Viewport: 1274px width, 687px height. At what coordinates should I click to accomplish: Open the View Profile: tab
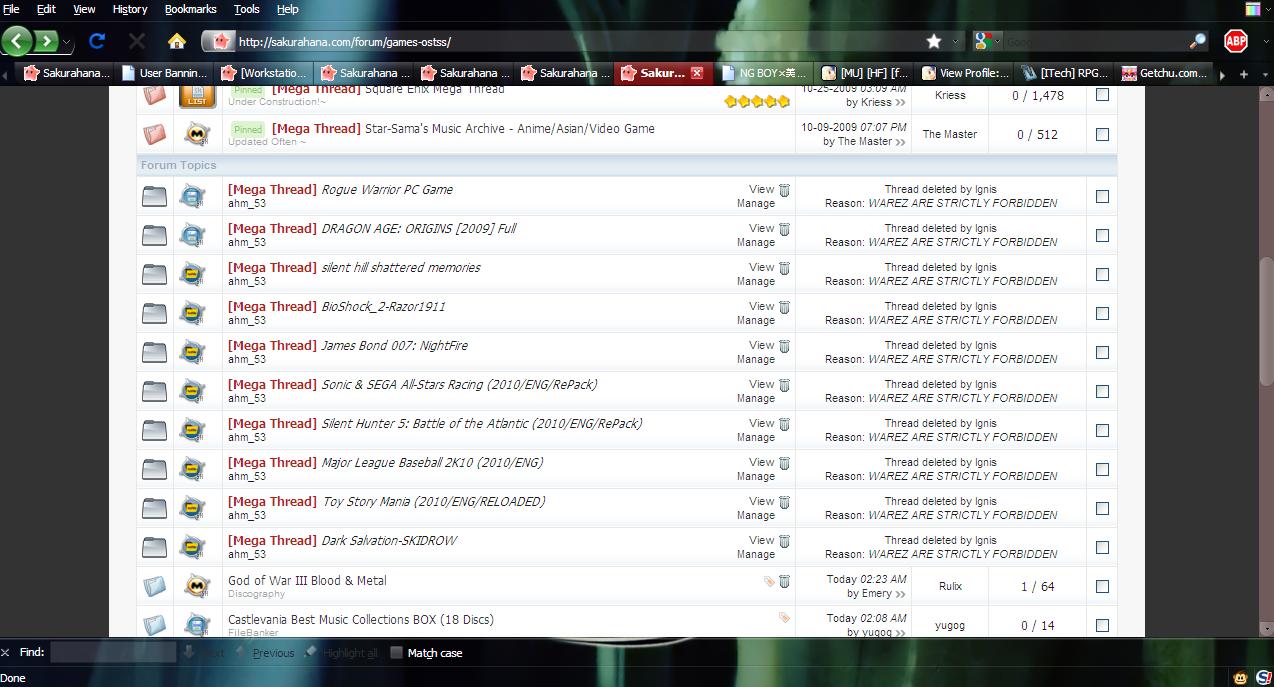point(964,73)
